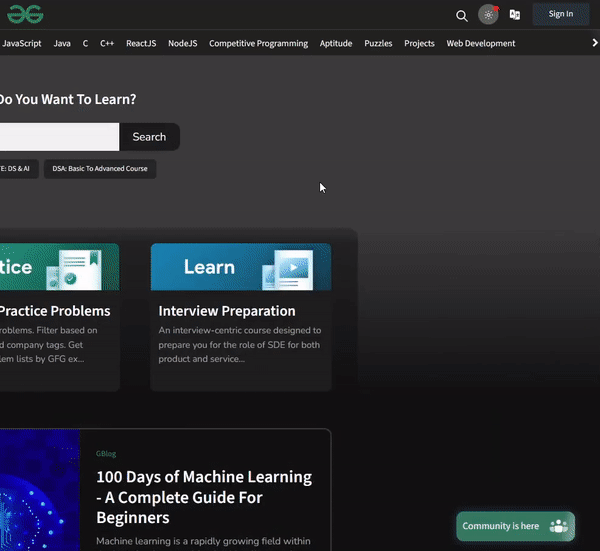Open the Interview Preparation card title
The height and width of the screenshot is (551, 600).
pyautogui.click(x=227, y=311)
